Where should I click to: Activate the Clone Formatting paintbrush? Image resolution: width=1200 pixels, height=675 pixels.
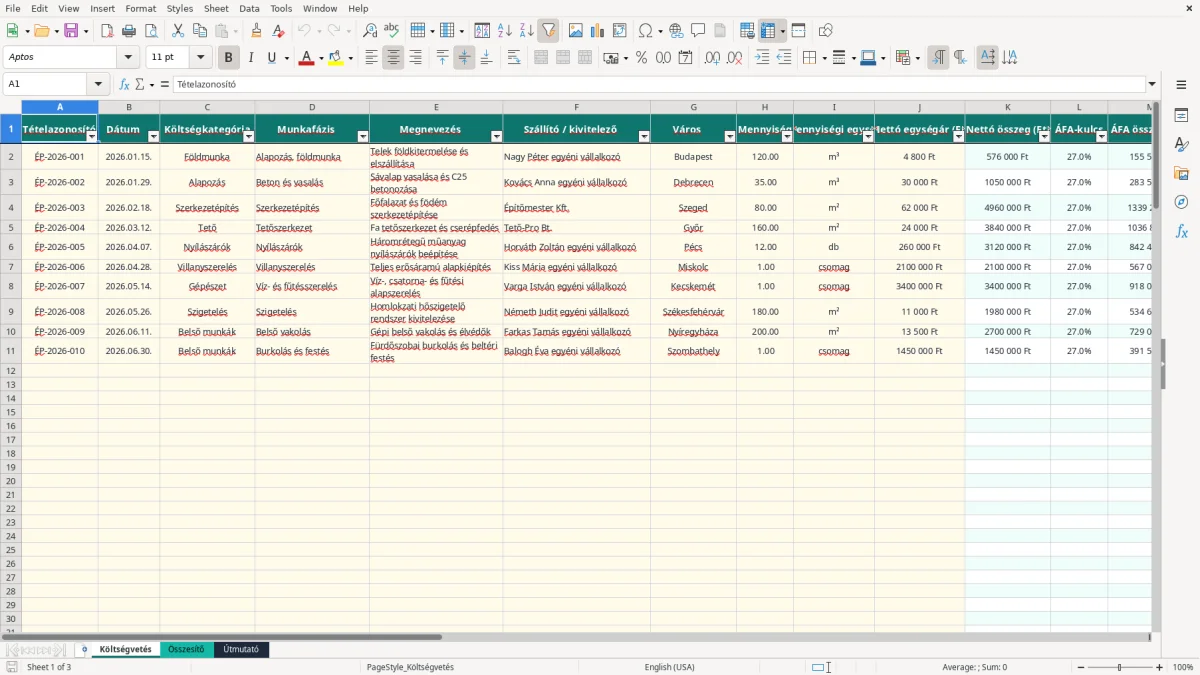(256, 31)
